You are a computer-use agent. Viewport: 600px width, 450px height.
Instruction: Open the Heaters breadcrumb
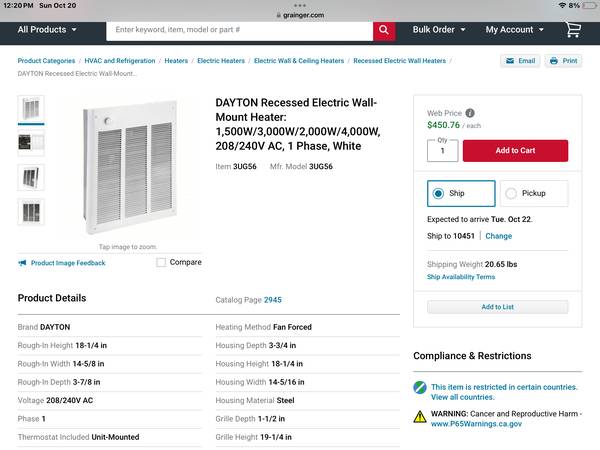tap(176, 60)
